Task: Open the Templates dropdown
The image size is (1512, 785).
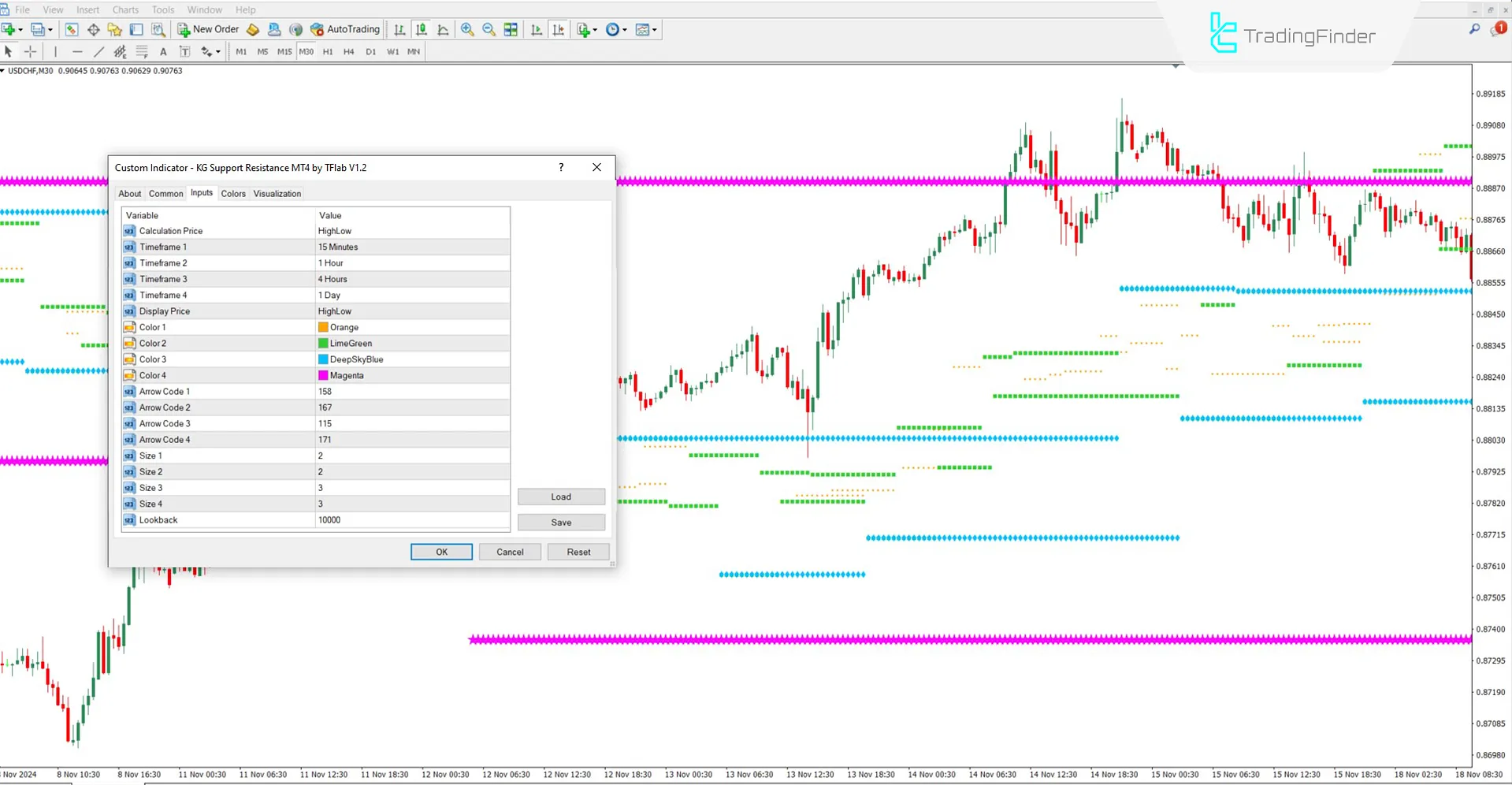Action: [646, 29]
